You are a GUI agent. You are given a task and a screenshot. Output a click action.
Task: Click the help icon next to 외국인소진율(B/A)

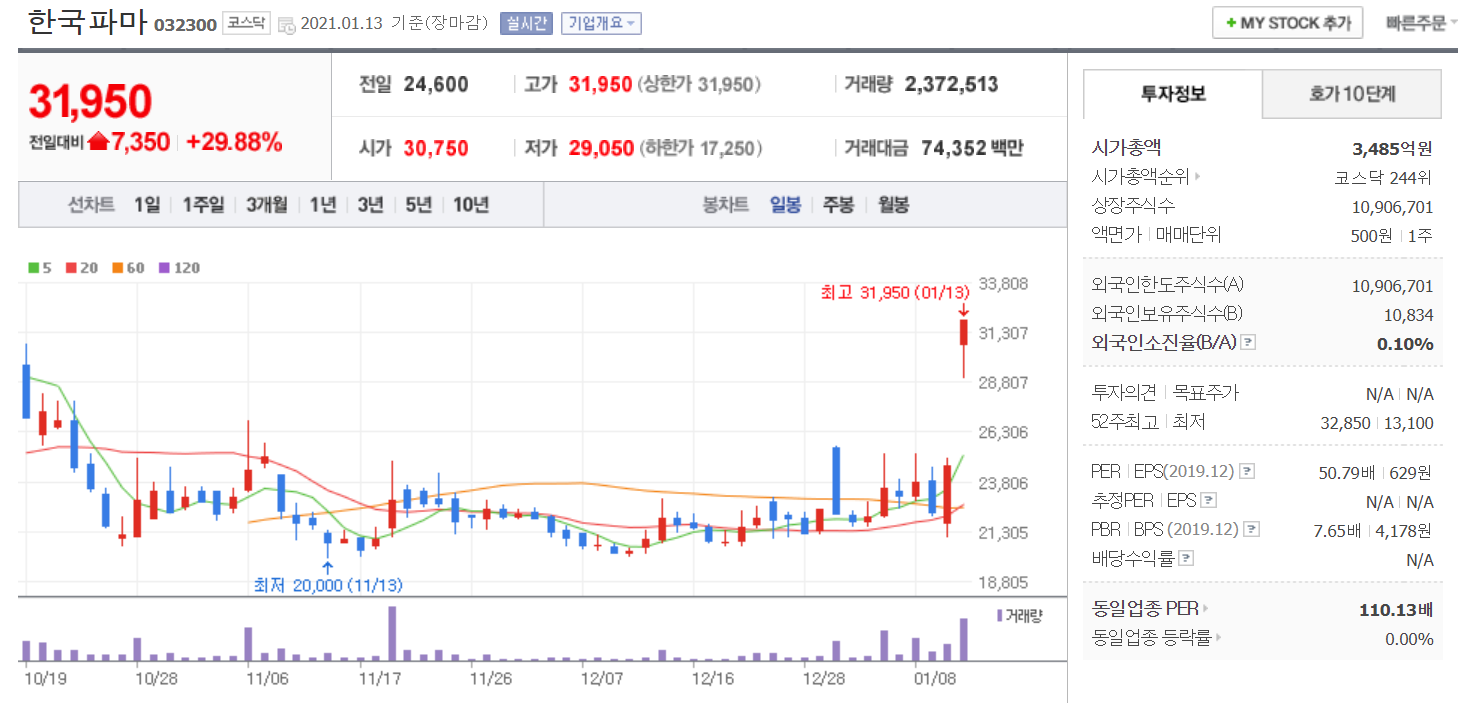click(x=1247, y=343)
